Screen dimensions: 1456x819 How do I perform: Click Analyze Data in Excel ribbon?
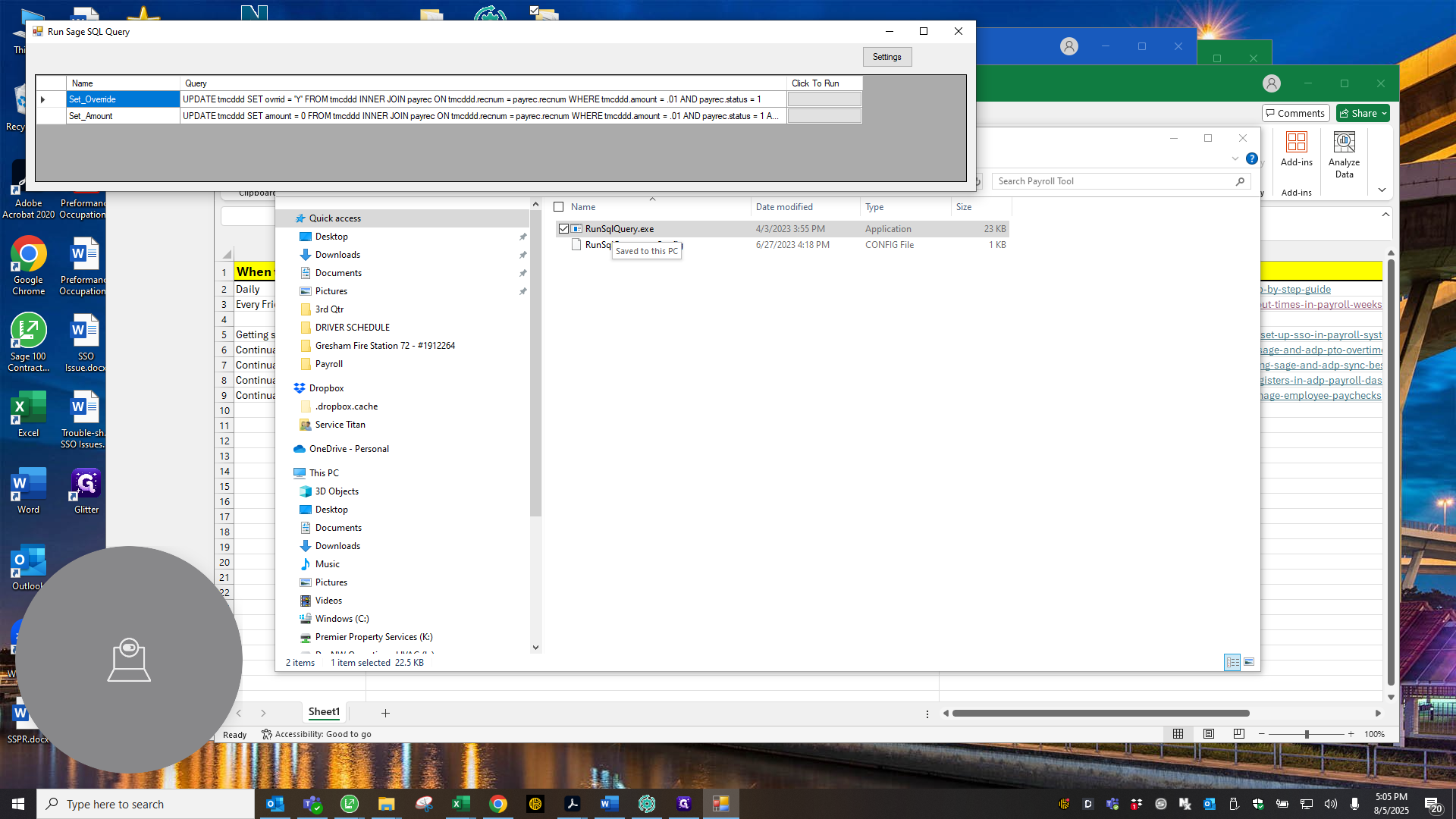[x=1344, y=155]
